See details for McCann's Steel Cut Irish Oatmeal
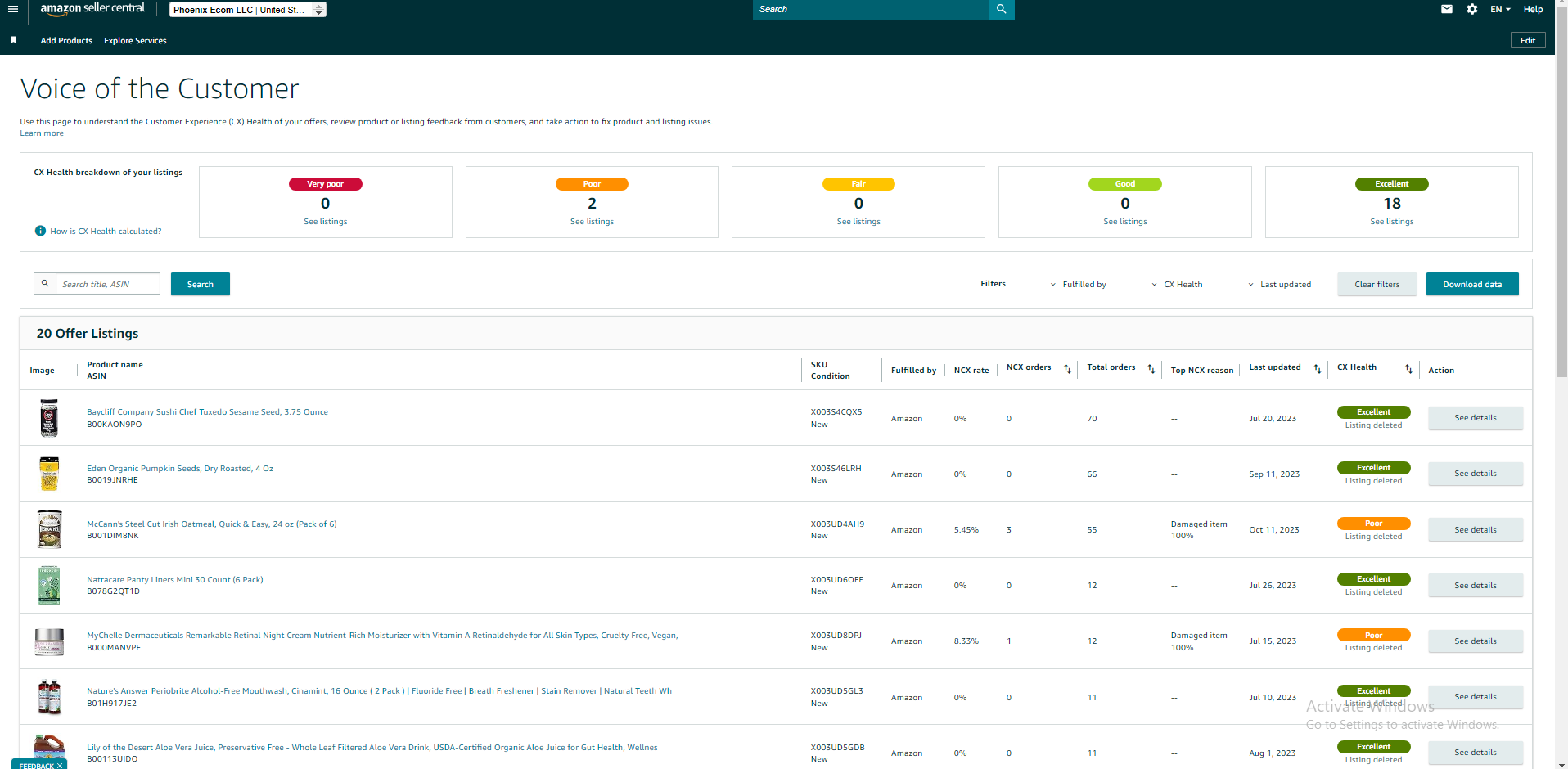Image resolution: width=1568 pixels, height=769 pixels. pos(1476,530)
